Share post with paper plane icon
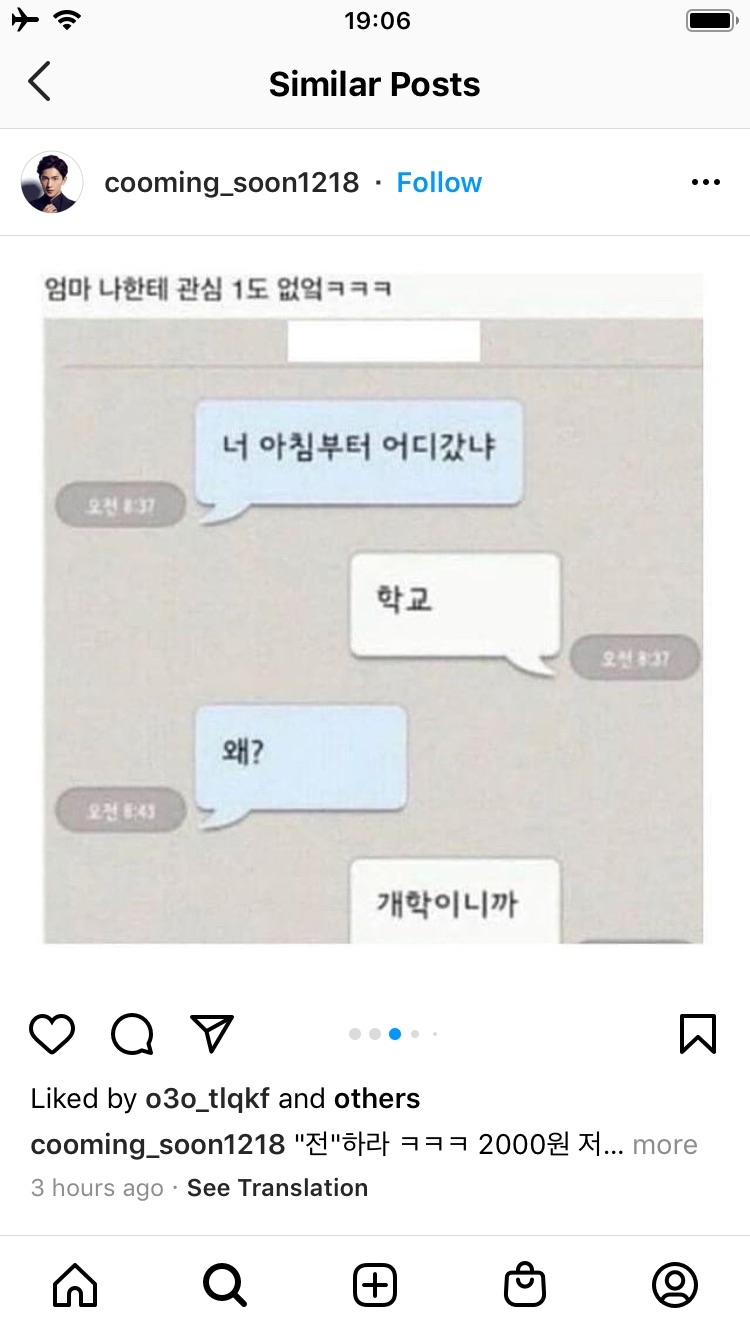The height and width of the screenshot is (1334, 750). [x=212, y=1033]
